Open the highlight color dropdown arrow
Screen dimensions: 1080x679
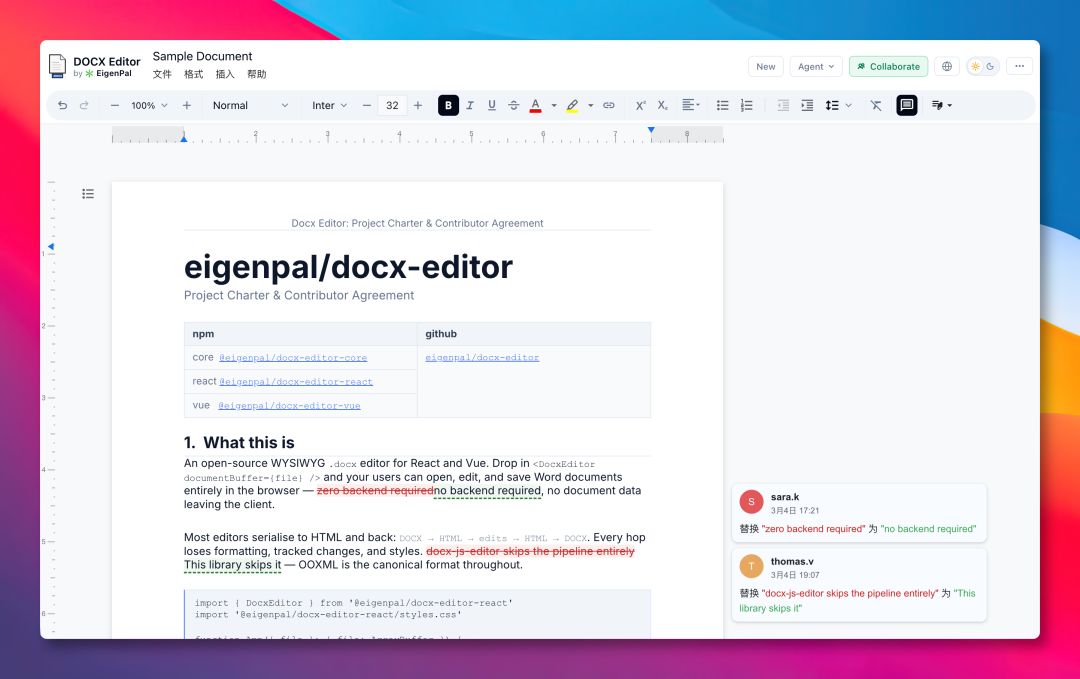[591, 105]
